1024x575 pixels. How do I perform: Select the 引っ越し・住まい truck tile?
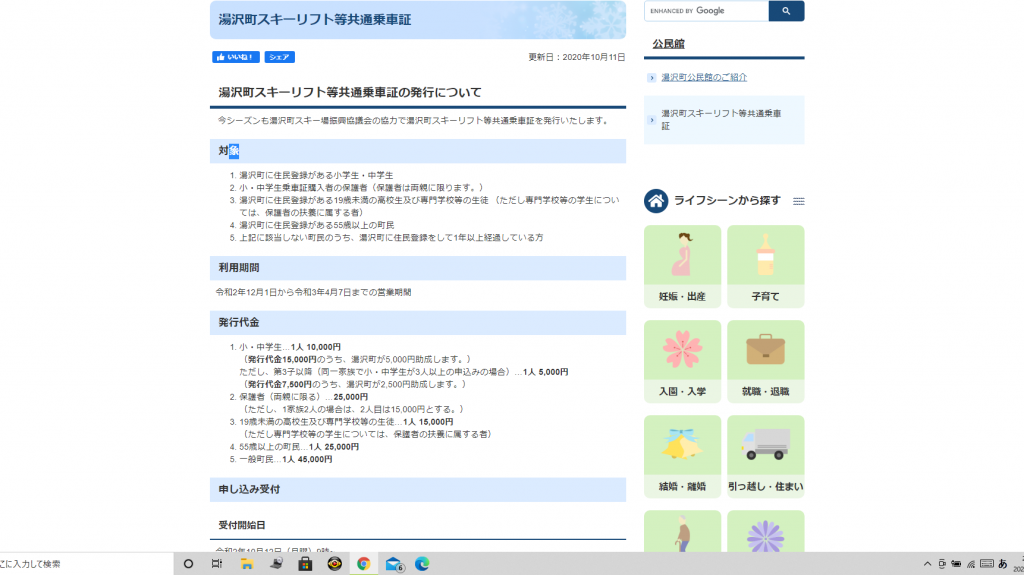tap(765, 455)
